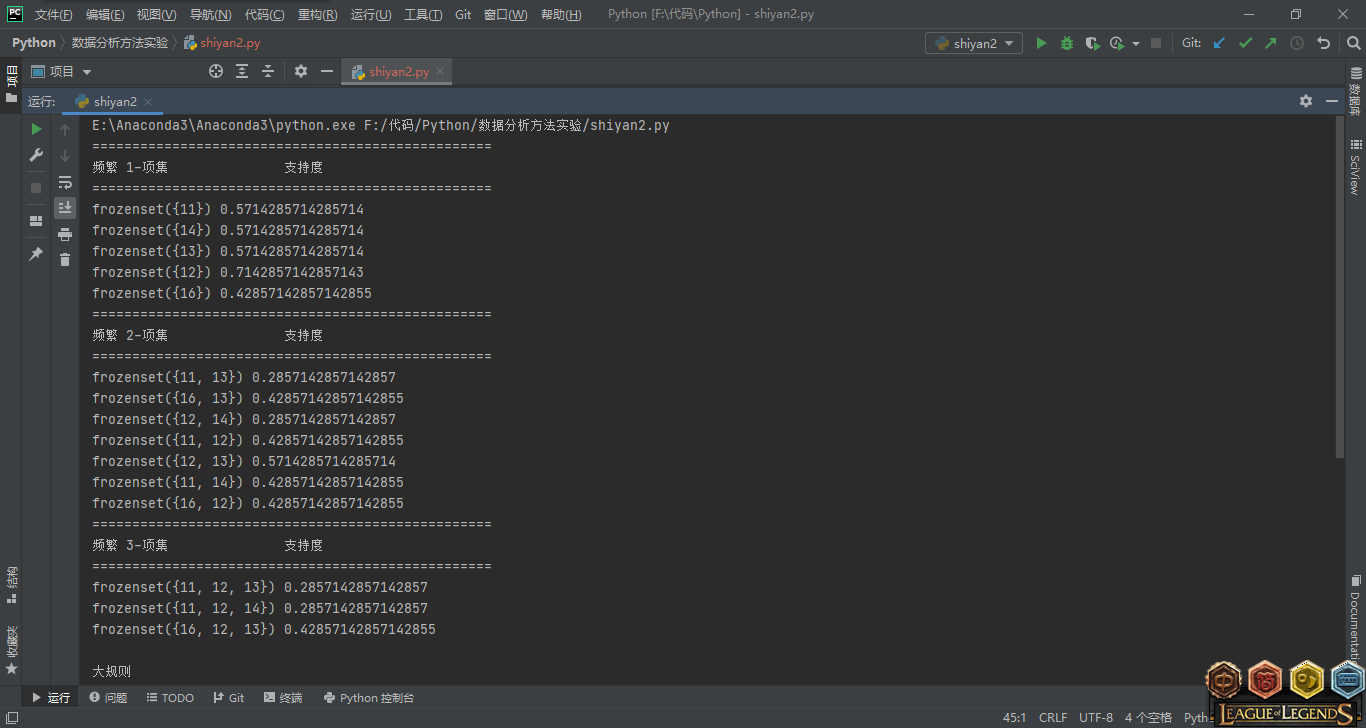Open the Python 控制台 tool window
The image size is (1366, 728).
368,698
